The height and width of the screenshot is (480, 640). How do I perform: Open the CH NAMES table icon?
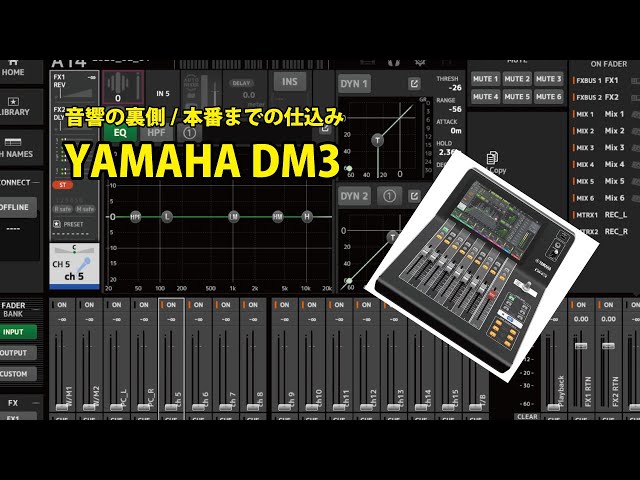(x=13, y=142)
